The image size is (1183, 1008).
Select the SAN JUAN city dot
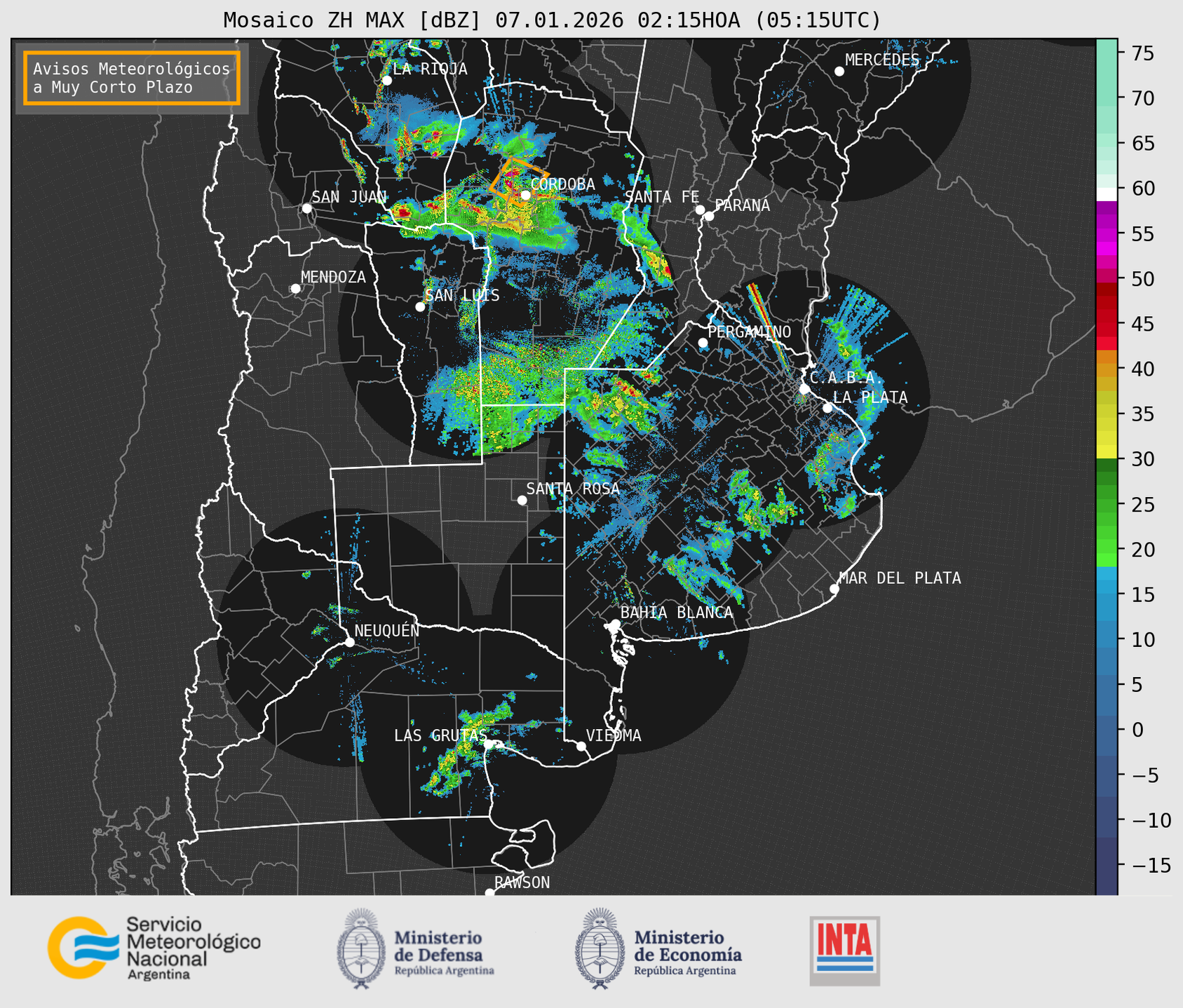tap(306, 208)
